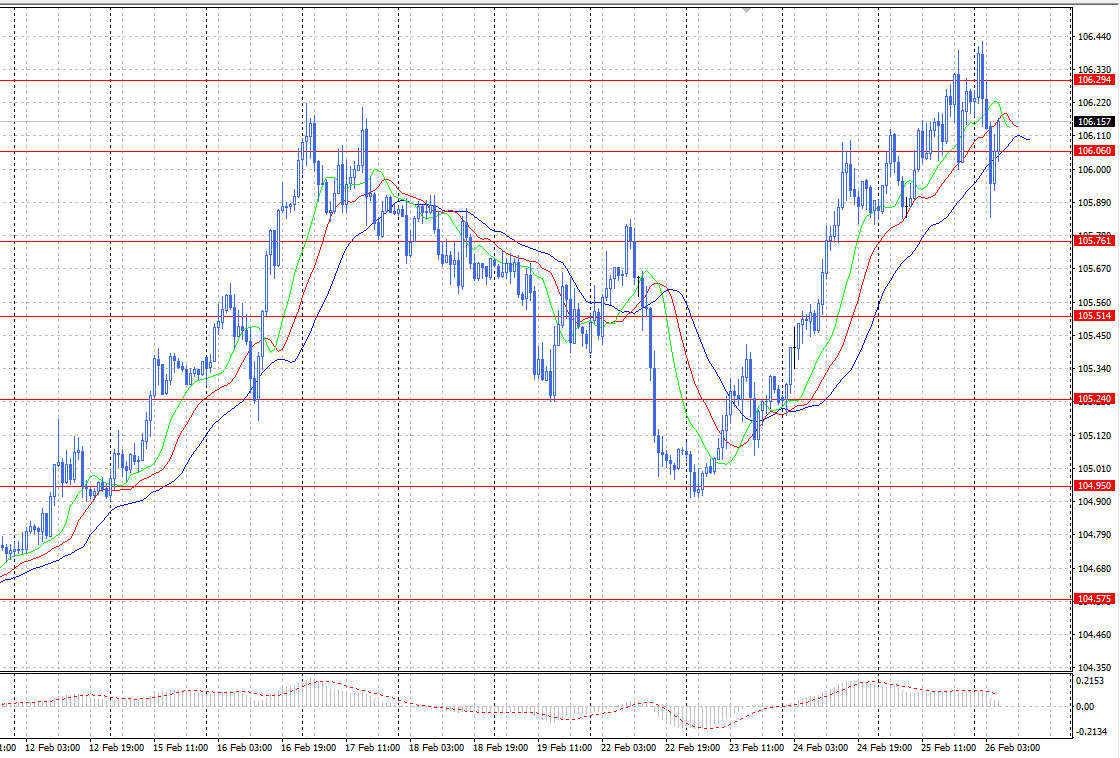
Task: Click the 16 Feb 03:00 time label
Action: click(x=244, y=748)
